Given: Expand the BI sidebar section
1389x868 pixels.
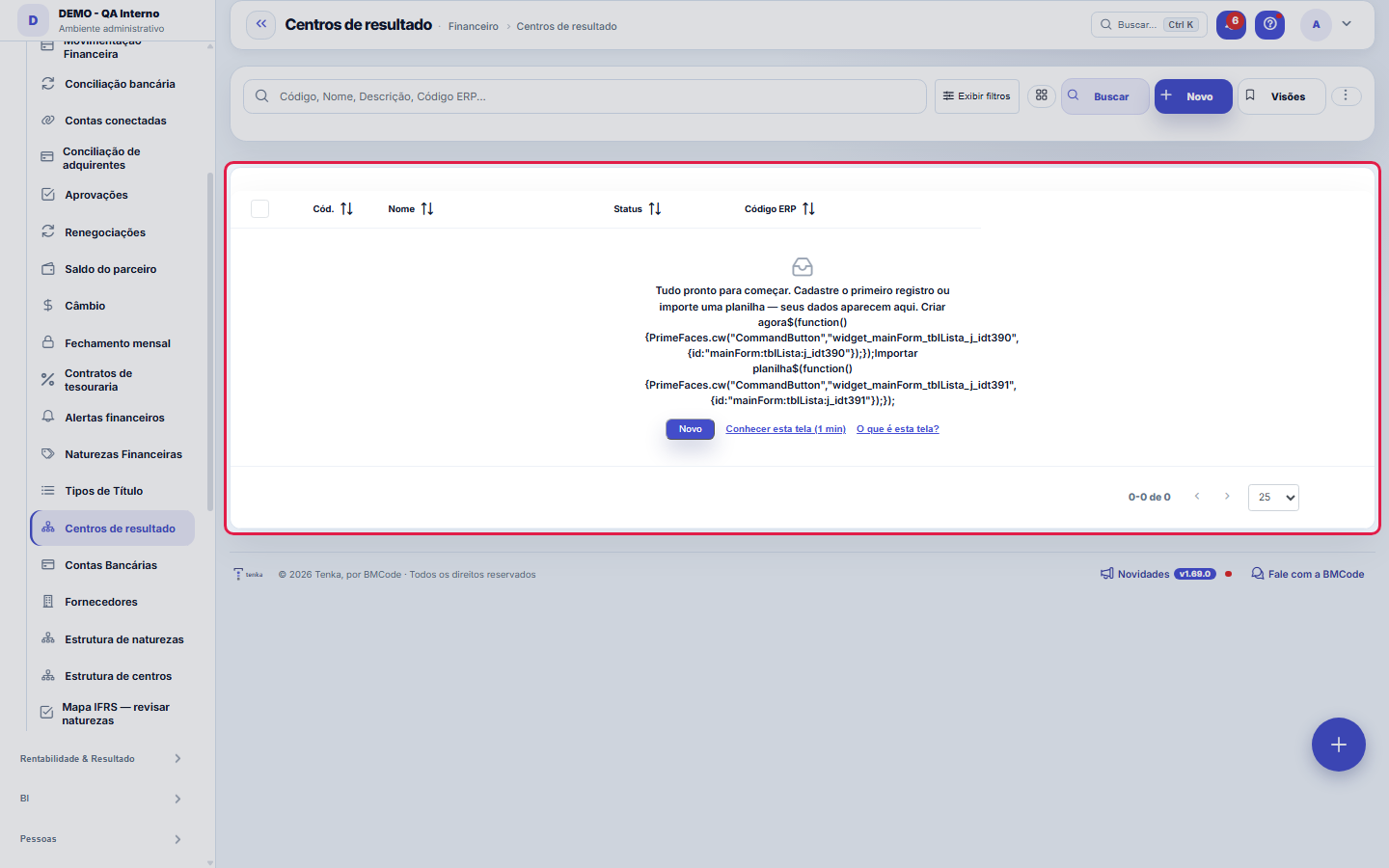Looking at the screenshot, I should (101, 799).
